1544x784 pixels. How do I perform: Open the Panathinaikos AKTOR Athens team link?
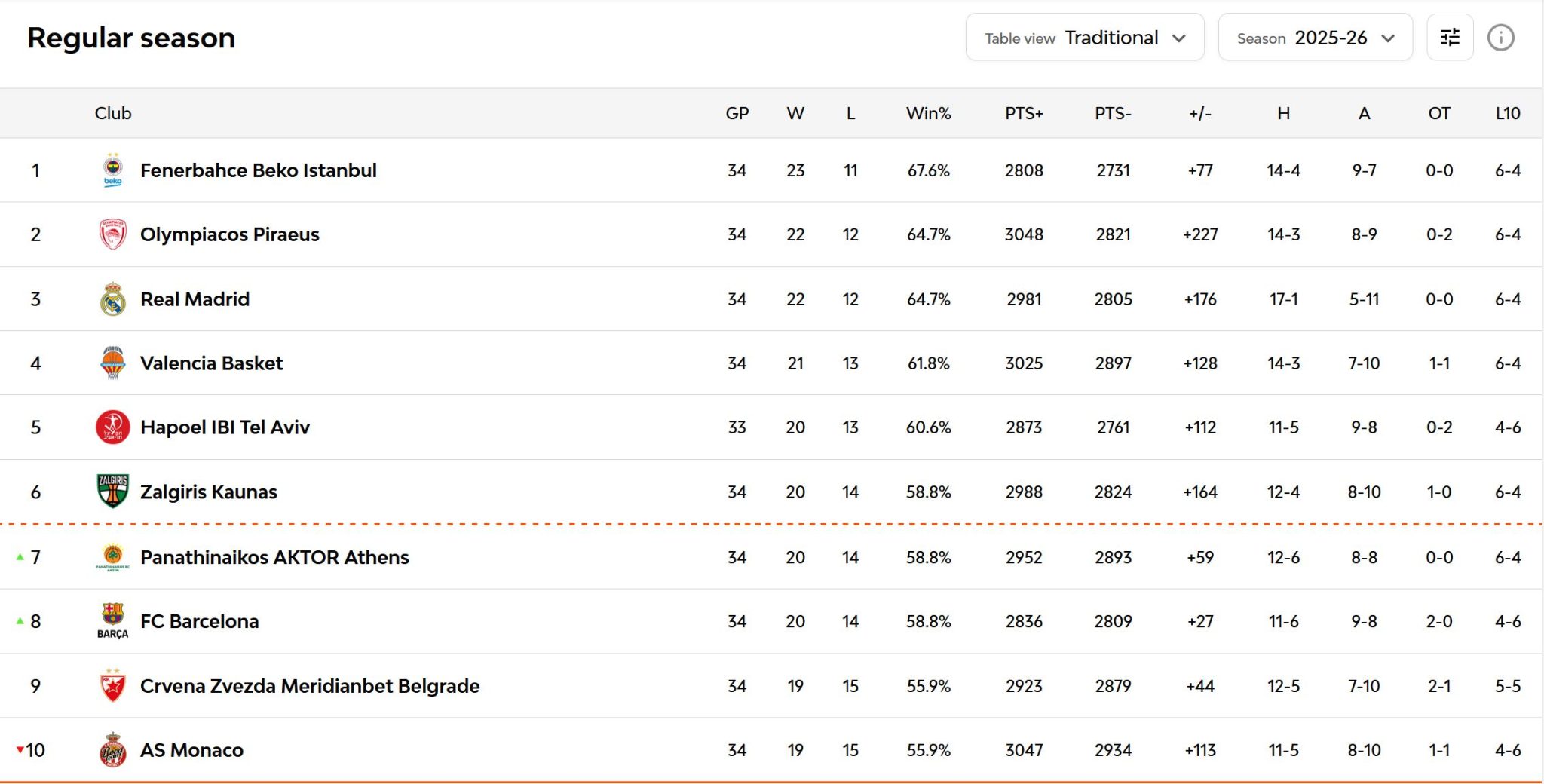click(x=274, y=557)
